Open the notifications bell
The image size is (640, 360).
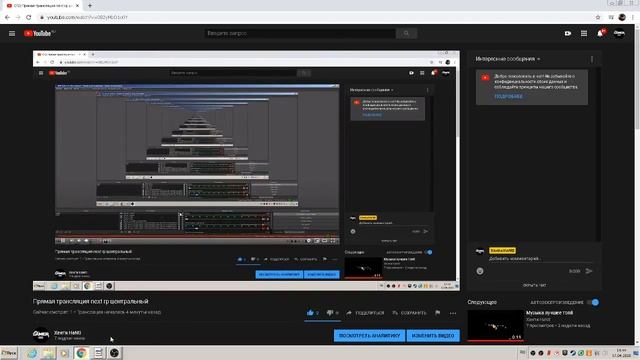pyautogui.click(x=600, y=33)
